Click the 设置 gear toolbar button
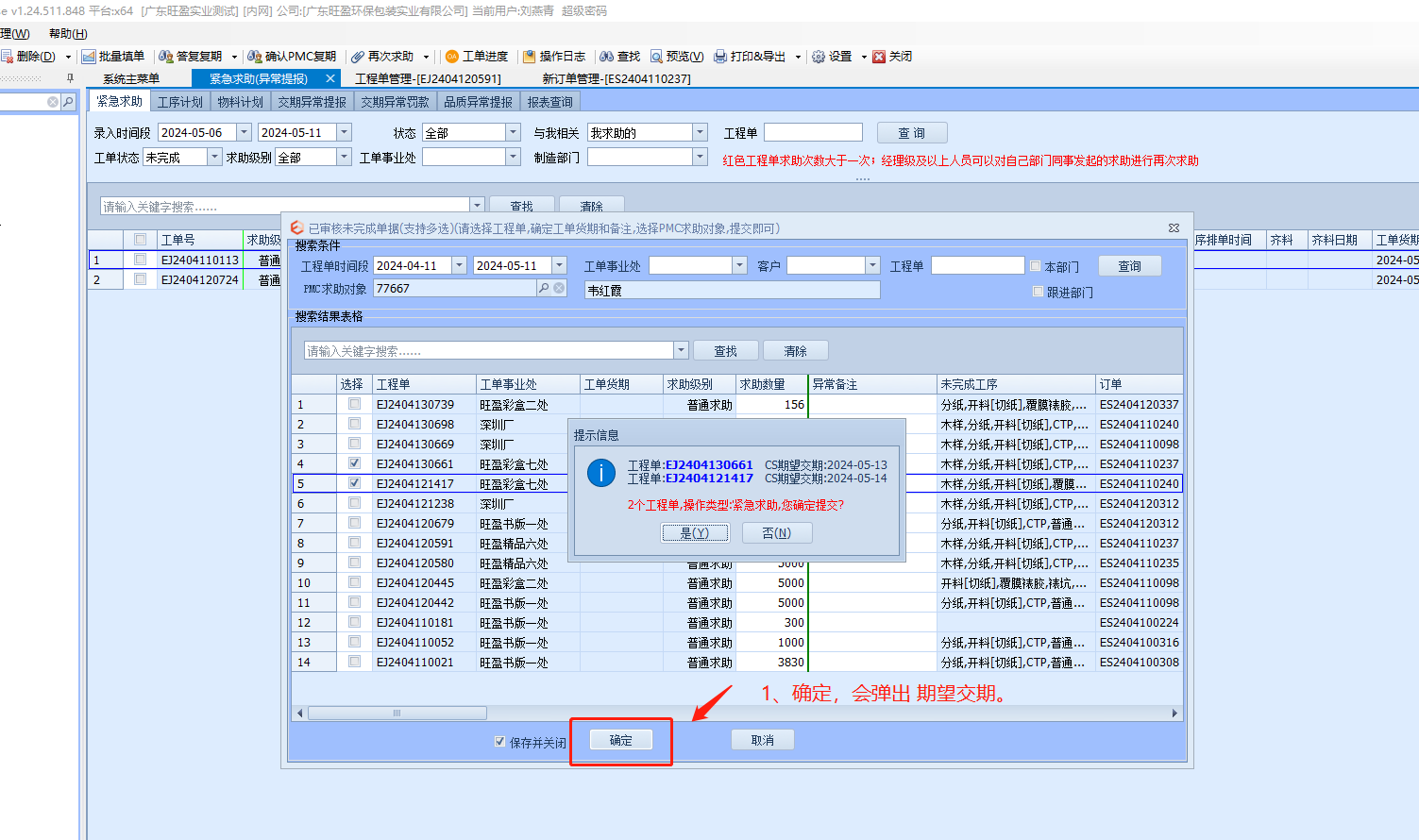 [x=832, y=57]
